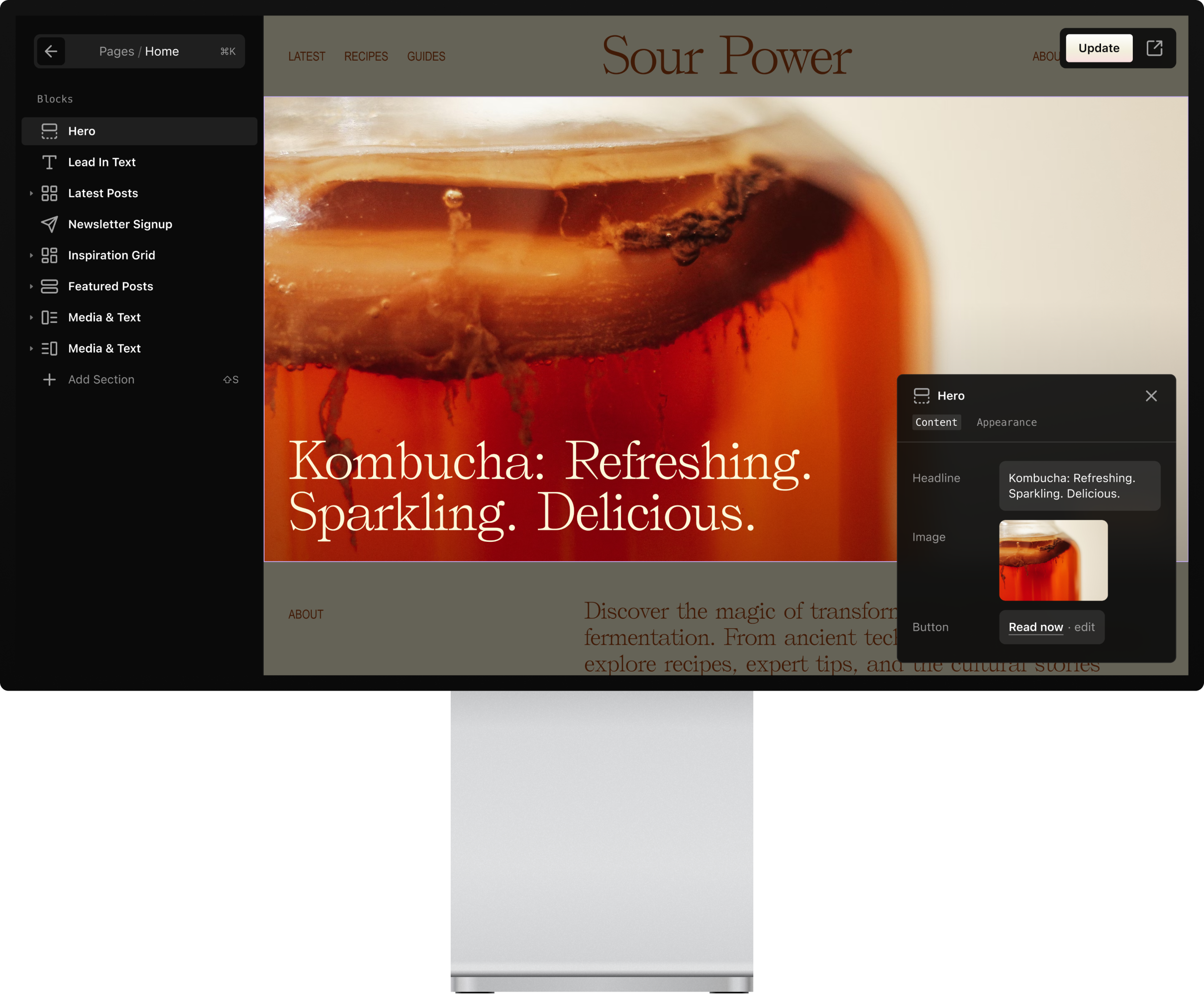The width and height of the screenshot is (1204, 995).
Task: Expand the Inspiration Grid block
Action: click(x=31, y=256)
